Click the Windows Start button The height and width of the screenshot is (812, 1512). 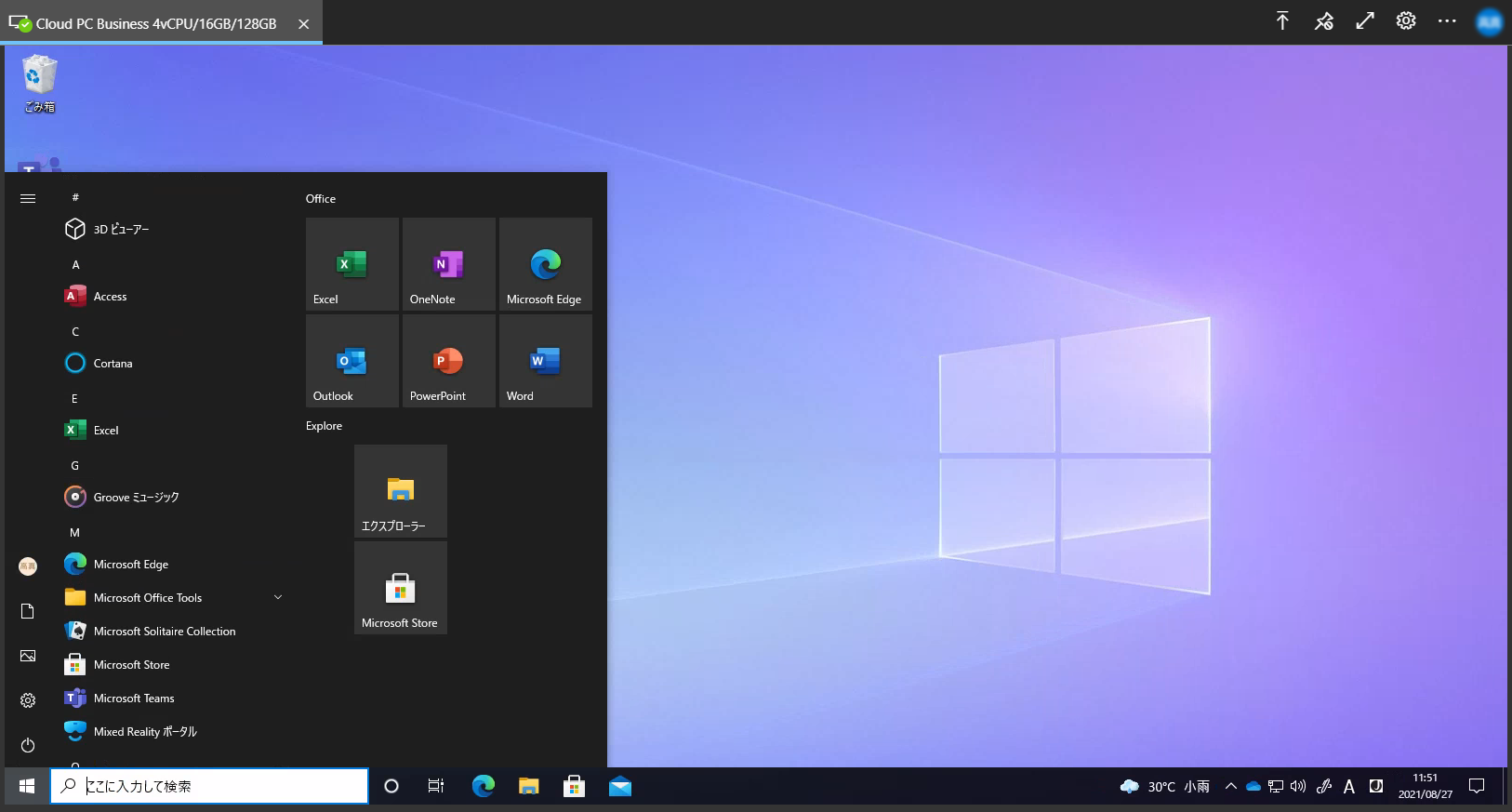click(x=27, y=786)
